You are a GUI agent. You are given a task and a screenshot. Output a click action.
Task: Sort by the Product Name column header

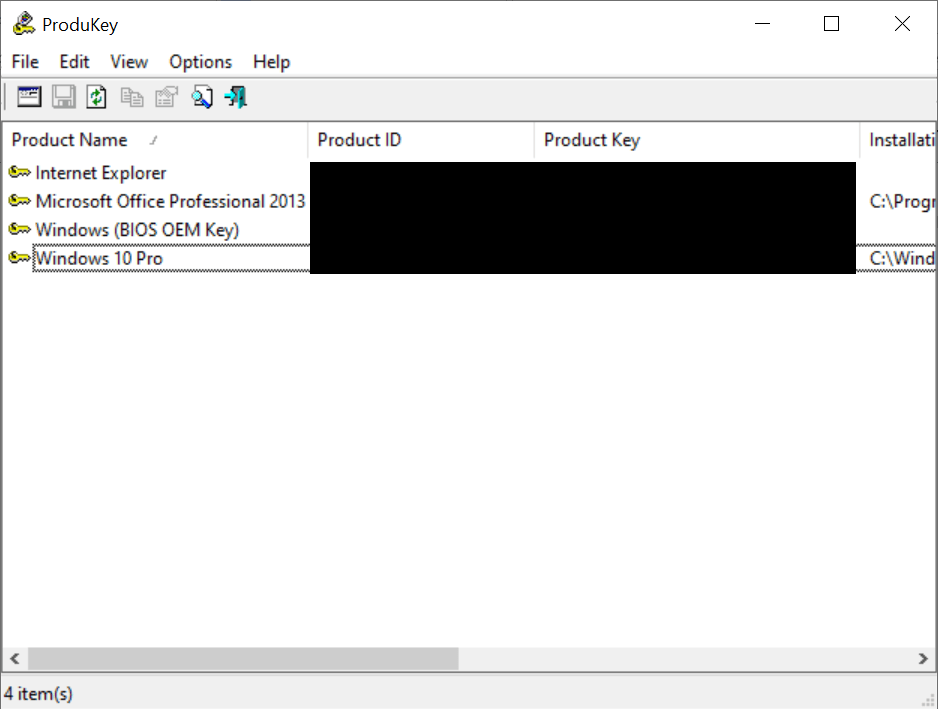click(155, 140)
